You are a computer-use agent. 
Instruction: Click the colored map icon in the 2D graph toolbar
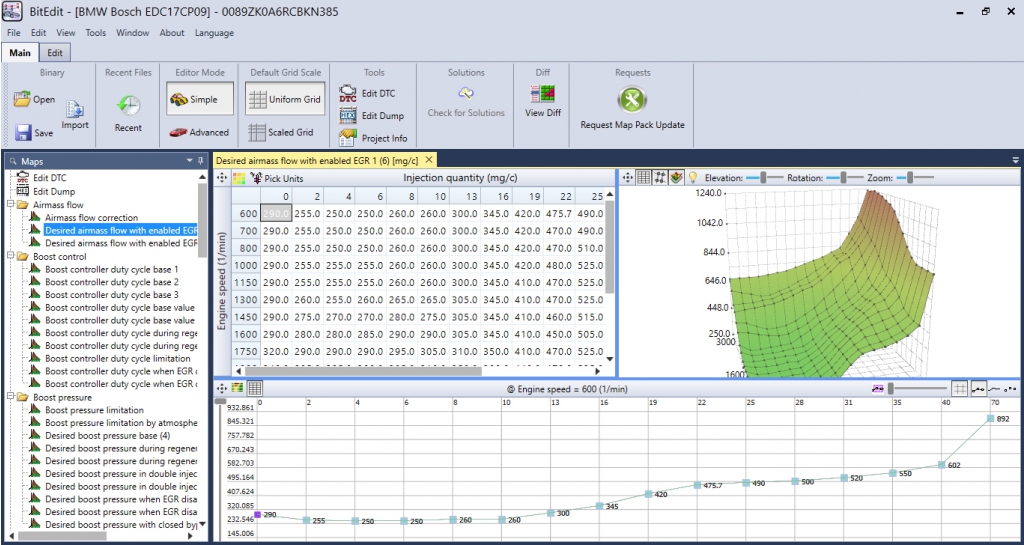238,388
